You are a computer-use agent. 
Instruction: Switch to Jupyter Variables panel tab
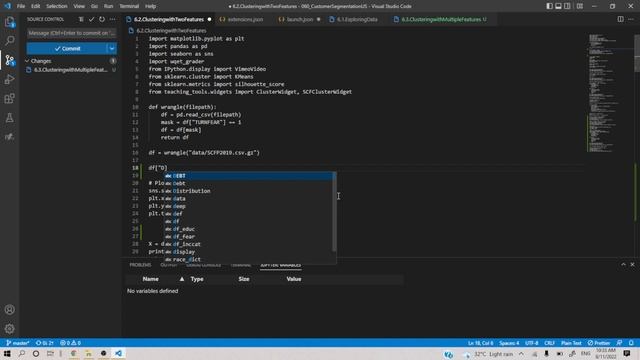point(280,265)
